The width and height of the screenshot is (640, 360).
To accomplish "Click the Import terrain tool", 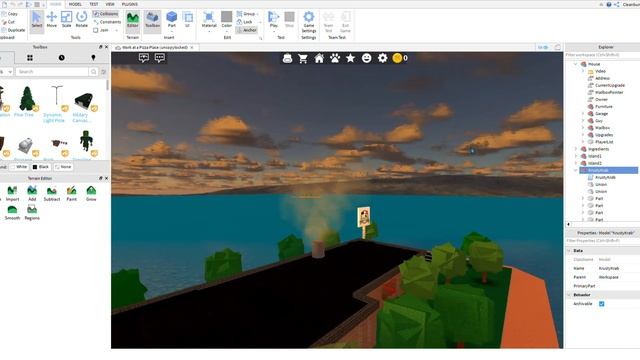I will [x=12, y=193].
